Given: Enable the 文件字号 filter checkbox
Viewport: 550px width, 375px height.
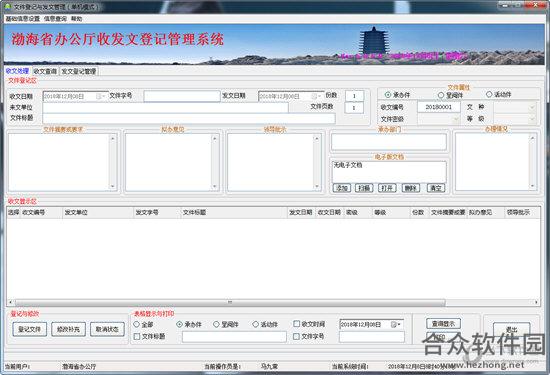Looking at the screenshot, I should coord(296,336).
